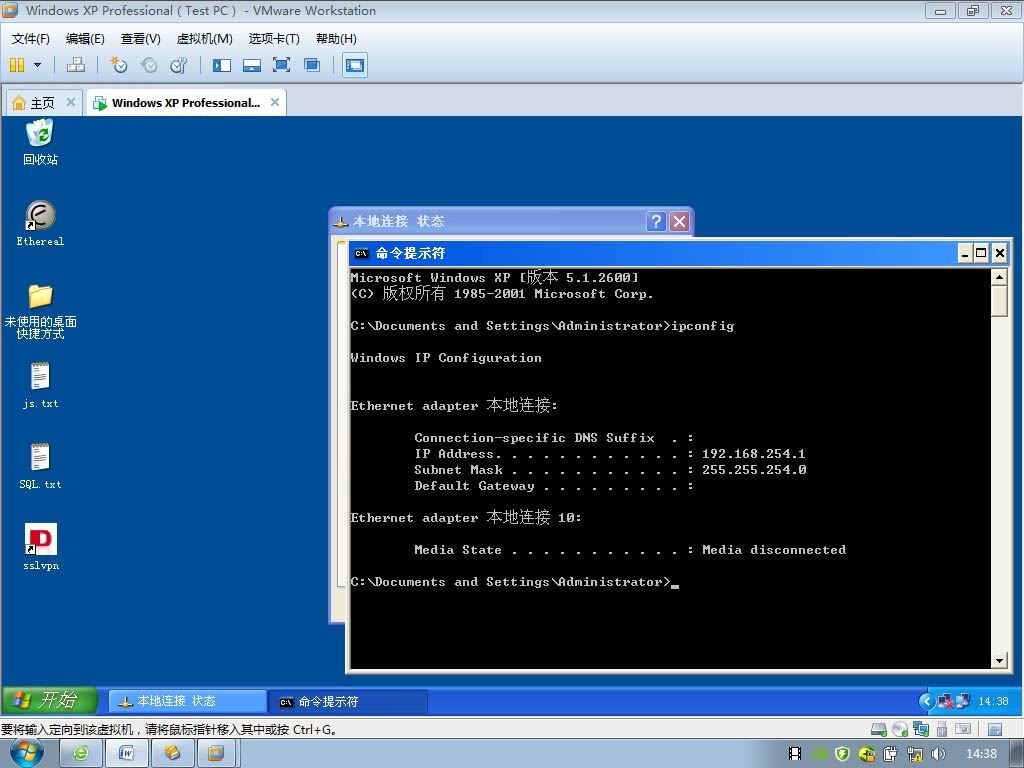Close the Windows XP Professional tab

[x=275, y=102]
